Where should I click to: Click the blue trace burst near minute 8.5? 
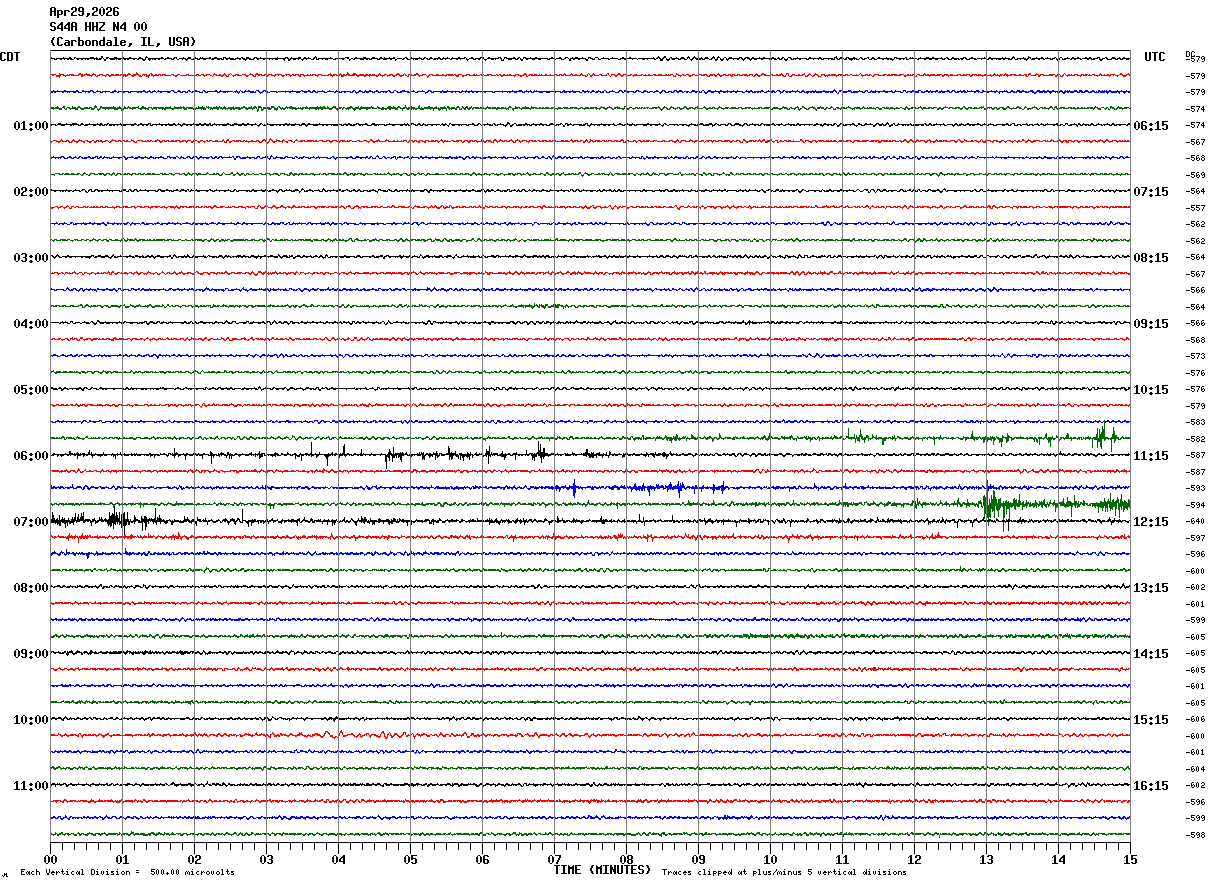coord(660,488)
